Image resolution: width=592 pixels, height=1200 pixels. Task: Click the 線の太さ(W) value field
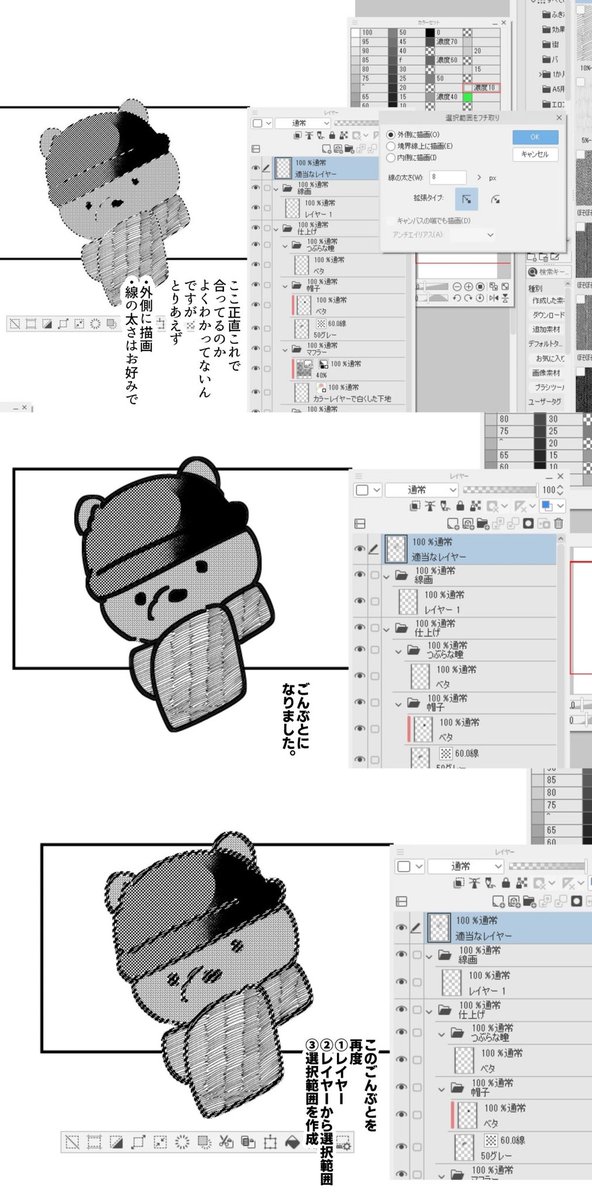pos(450,176)
